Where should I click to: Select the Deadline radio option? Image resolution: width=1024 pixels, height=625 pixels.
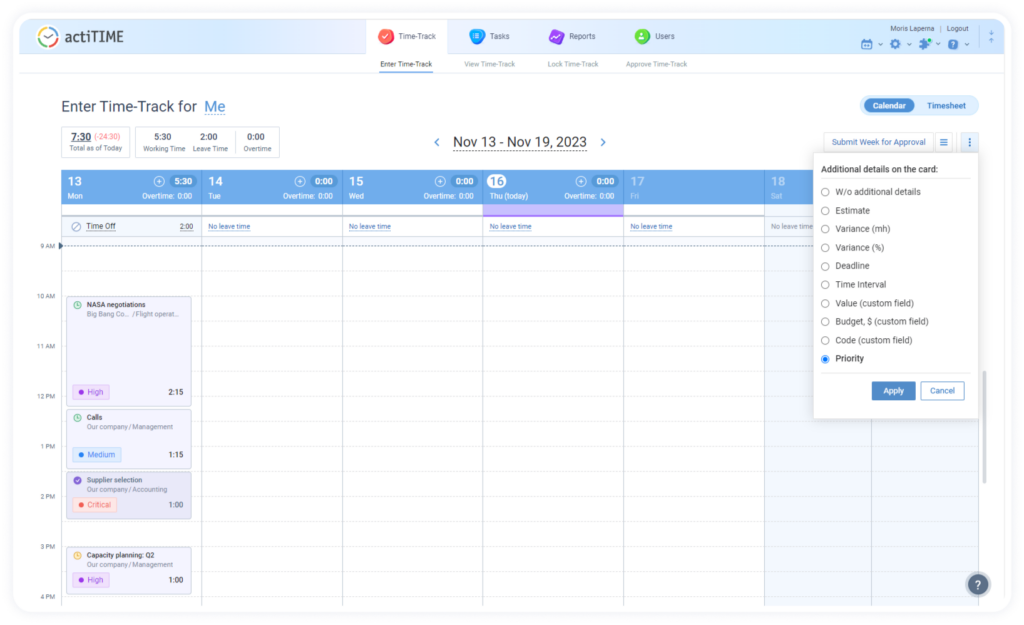tap(825, 266)
